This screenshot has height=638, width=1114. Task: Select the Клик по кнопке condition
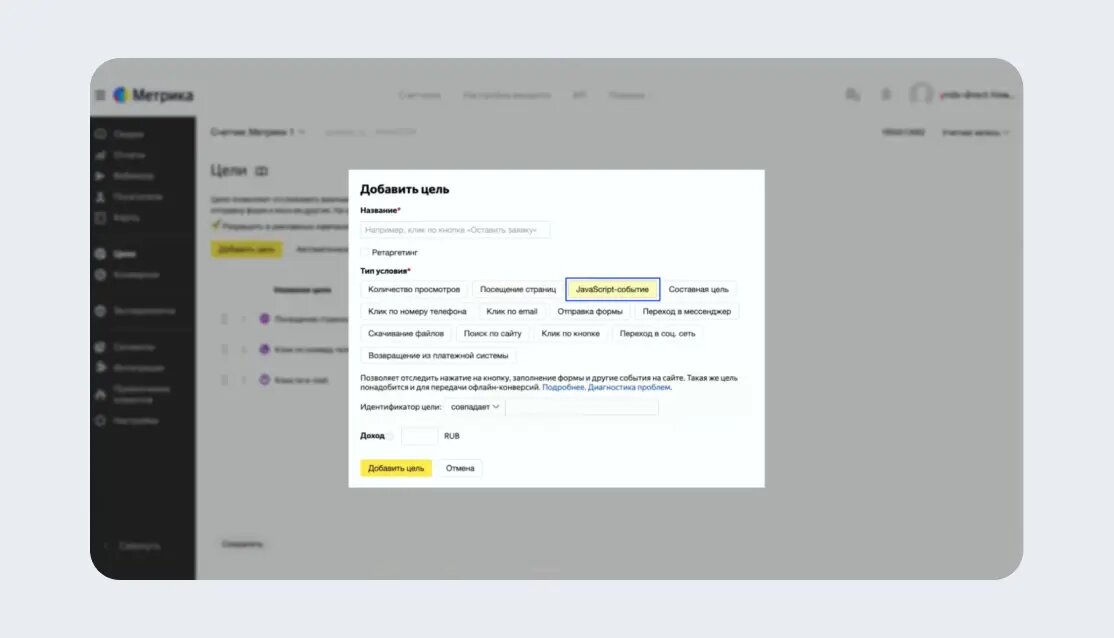[570, 333]
